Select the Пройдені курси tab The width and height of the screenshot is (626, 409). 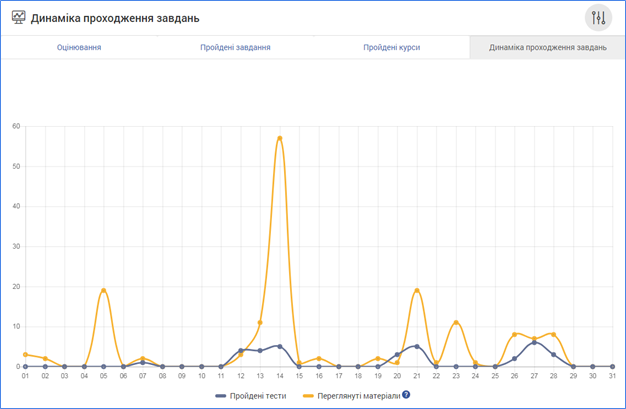click(391, 47)
